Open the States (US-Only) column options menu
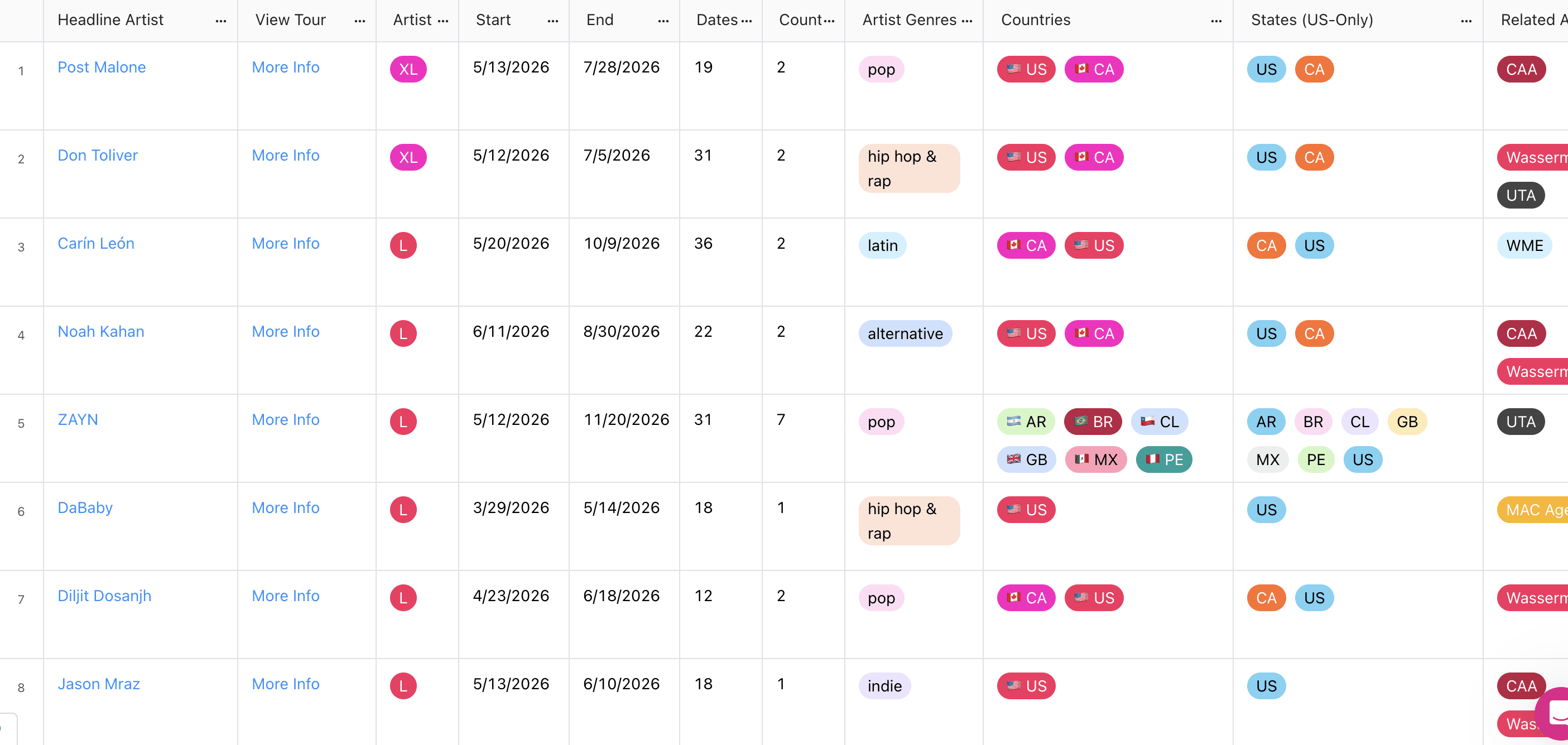Viewport: 1568px width, 745px height. click(x=1466, y=21)
